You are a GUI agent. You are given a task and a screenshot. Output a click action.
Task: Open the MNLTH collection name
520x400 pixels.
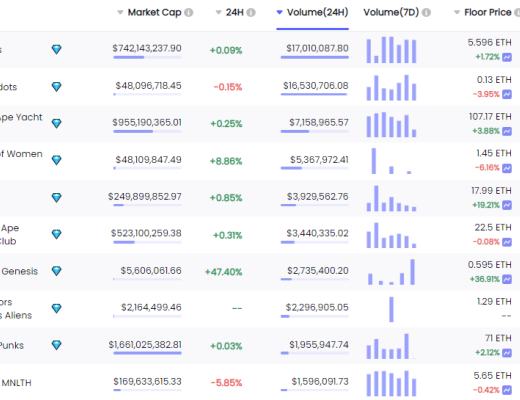(x=16, y=383)
